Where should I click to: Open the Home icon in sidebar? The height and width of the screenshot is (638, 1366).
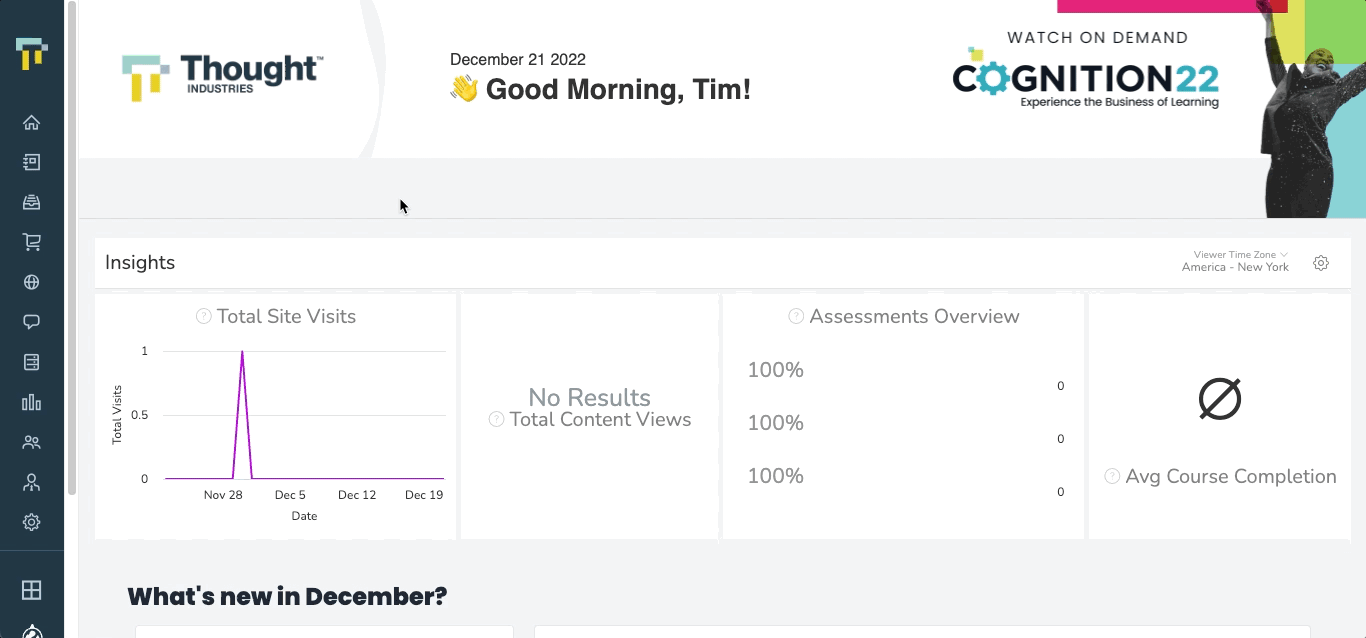click(x=31, y=122)
